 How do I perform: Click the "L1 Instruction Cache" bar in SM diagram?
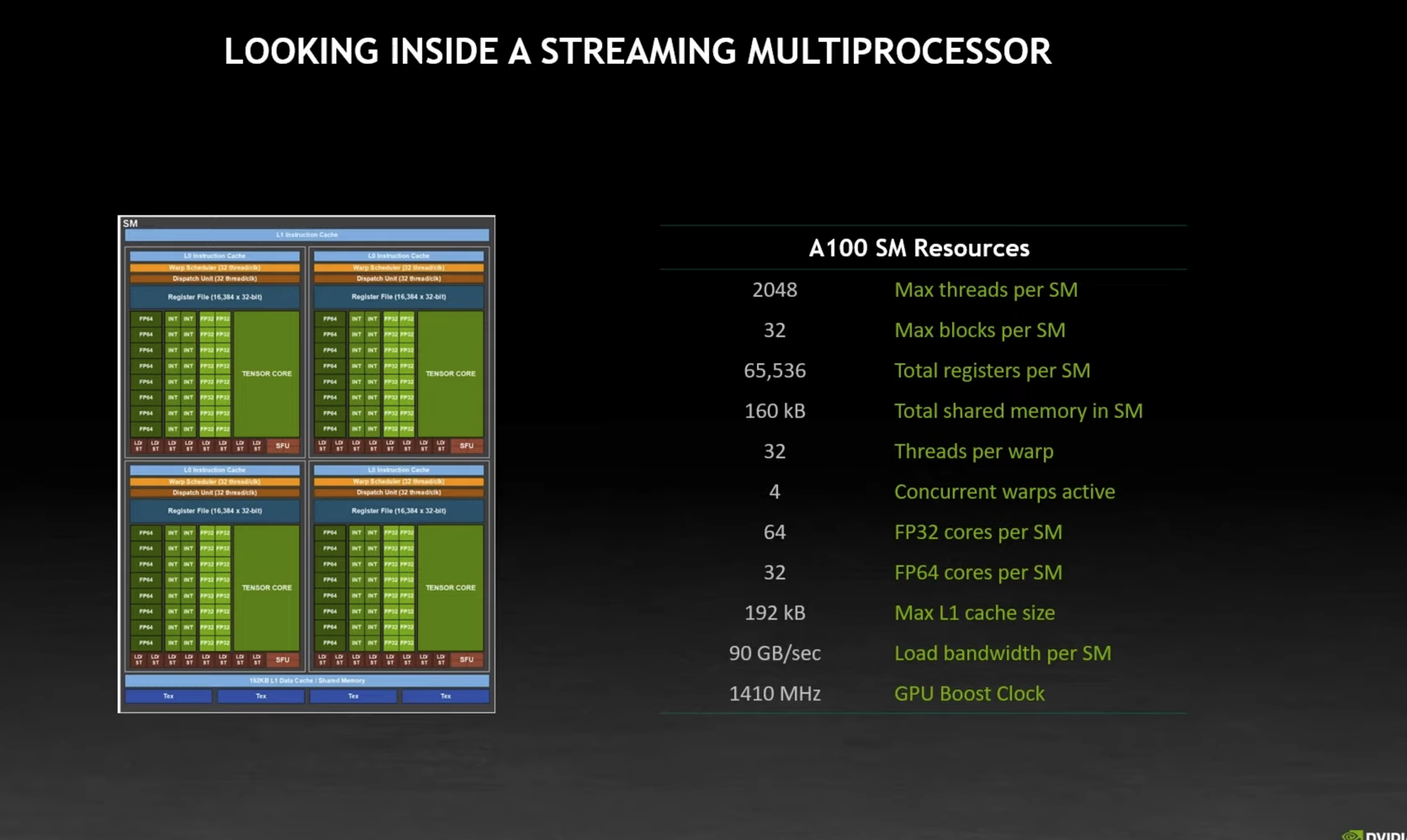pos(307,235)
